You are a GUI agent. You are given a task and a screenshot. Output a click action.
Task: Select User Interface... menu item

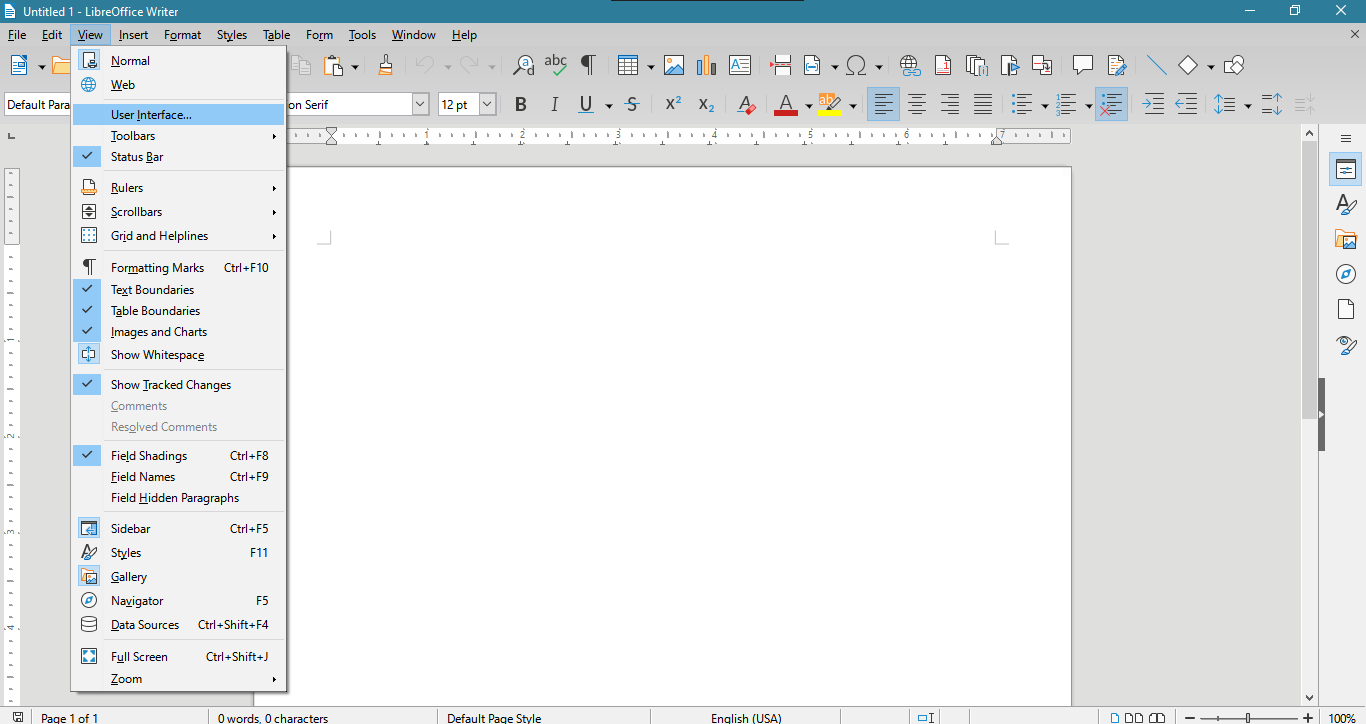click(x=178, y=114)
